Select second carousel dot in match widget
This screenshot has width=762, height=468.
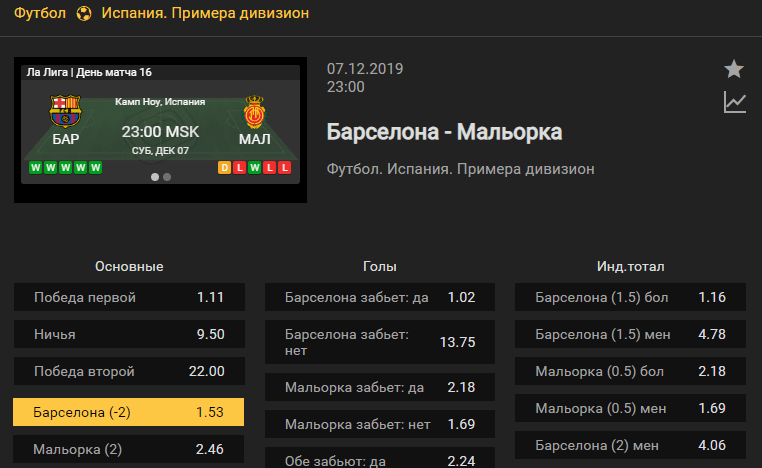click(167, 177)
